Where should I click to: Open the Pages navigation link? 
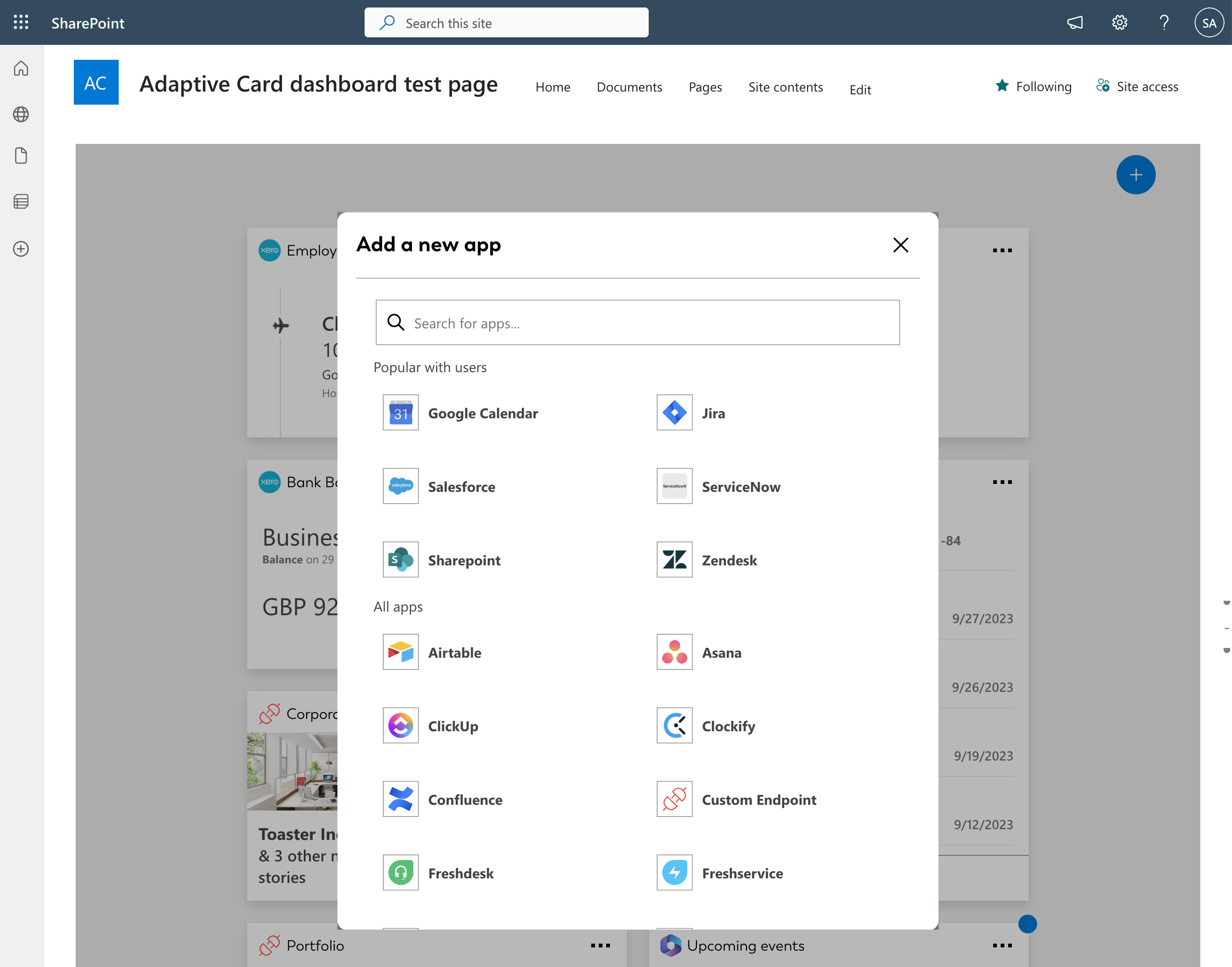pyautogui.click(x=705, y=87)
